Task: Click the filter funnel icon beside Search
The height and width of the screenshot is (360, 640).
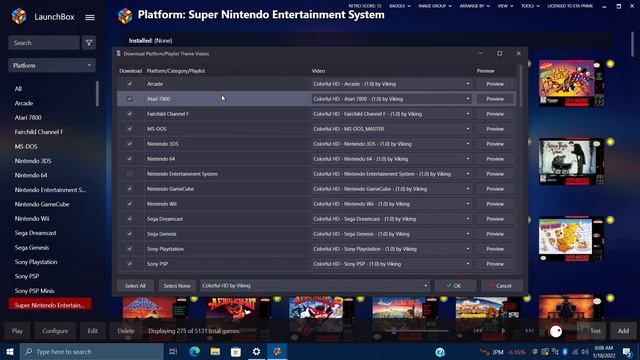Action: [x=89, y=43]
